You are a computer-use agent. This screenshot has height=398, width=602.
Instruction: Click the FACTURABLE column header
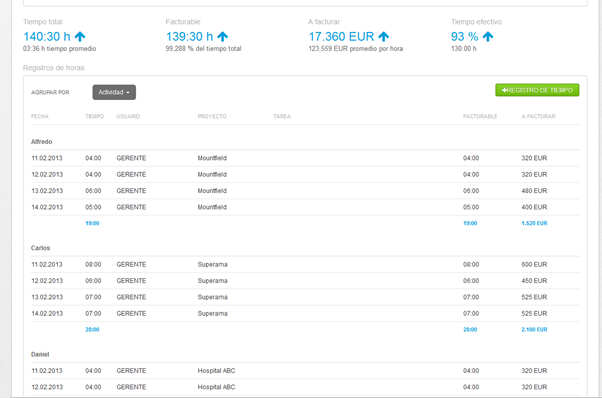480,116
